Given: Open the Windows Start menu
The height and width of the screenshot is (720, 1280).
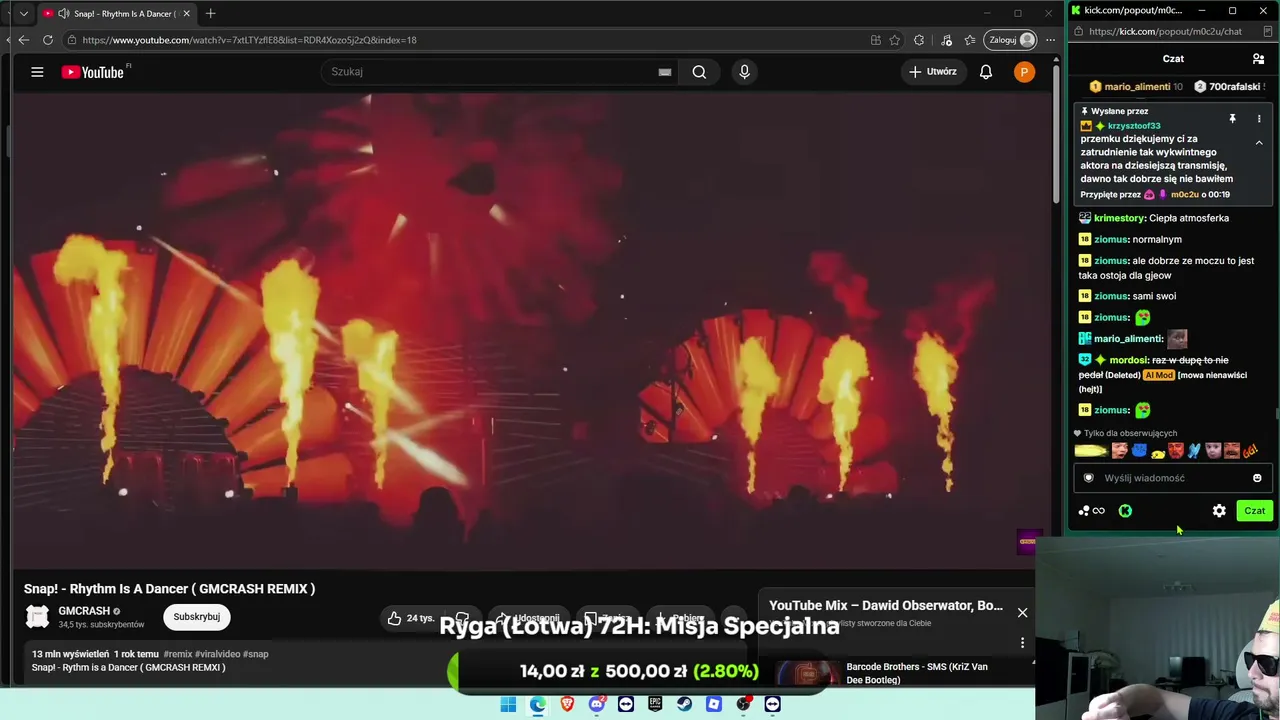Looking at the screenshot, I should 508,704.
